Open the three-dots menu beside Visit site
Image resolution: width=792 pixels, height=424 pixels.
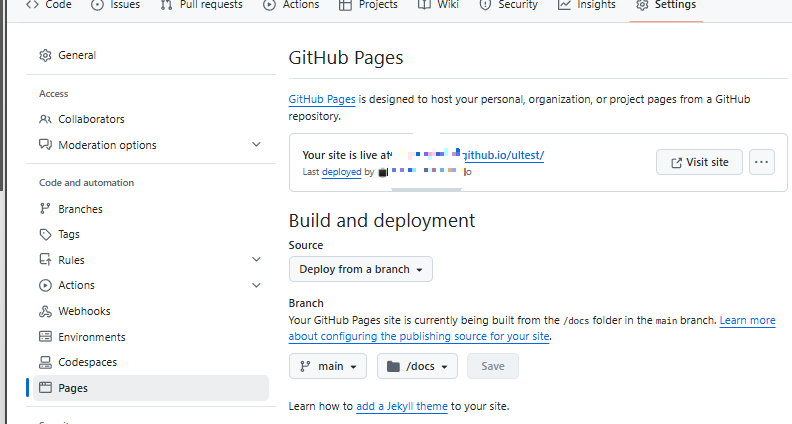(762, 162)
